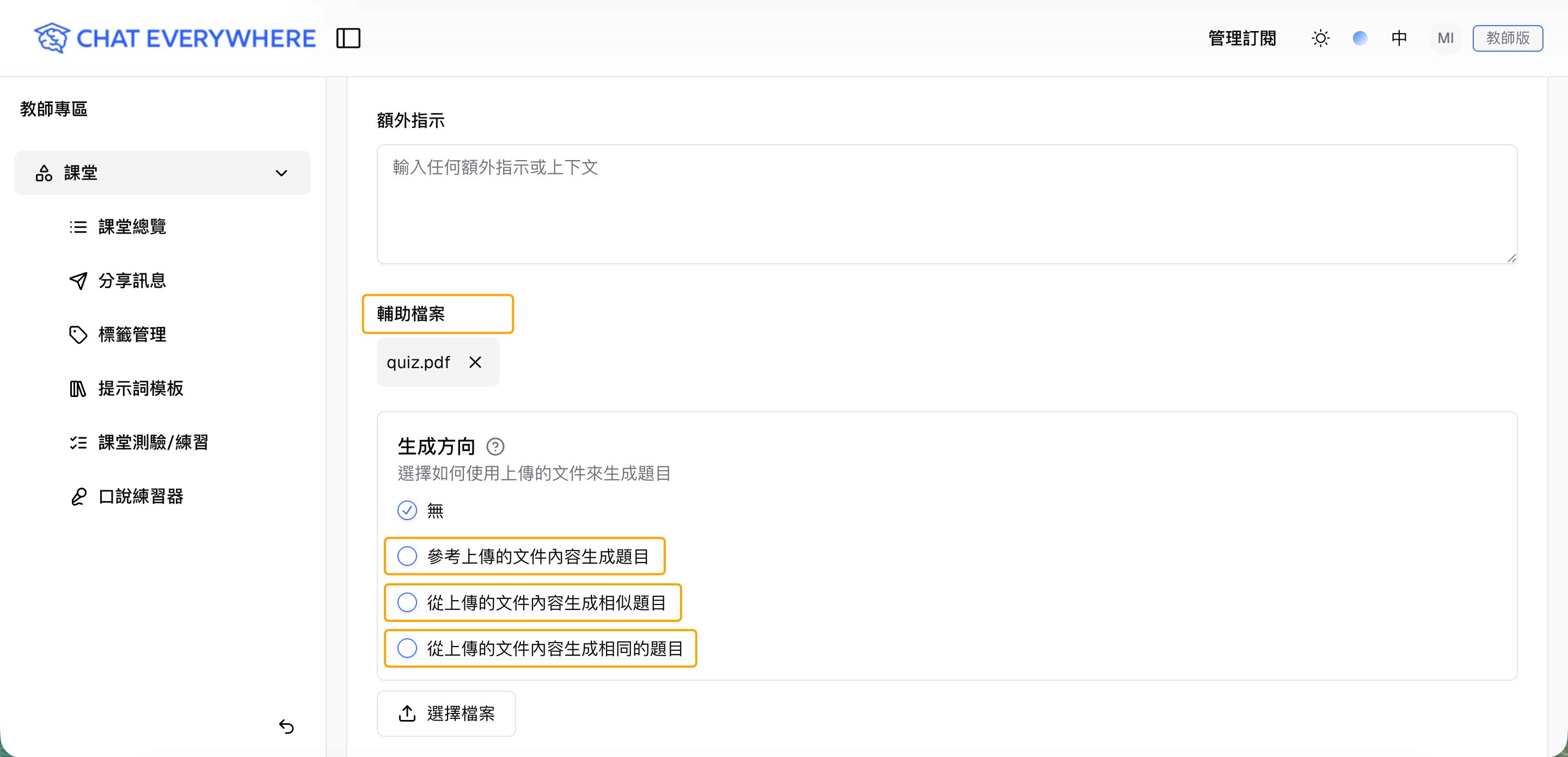Open the MI user avatar menu
1568x757 pixels.
1445,38
